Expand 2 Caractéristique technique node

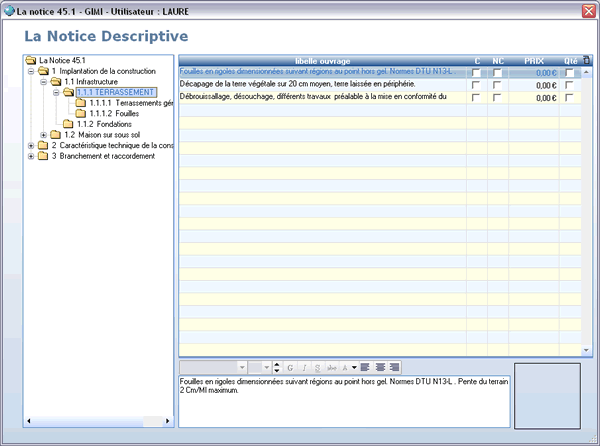tap(31, 146)
